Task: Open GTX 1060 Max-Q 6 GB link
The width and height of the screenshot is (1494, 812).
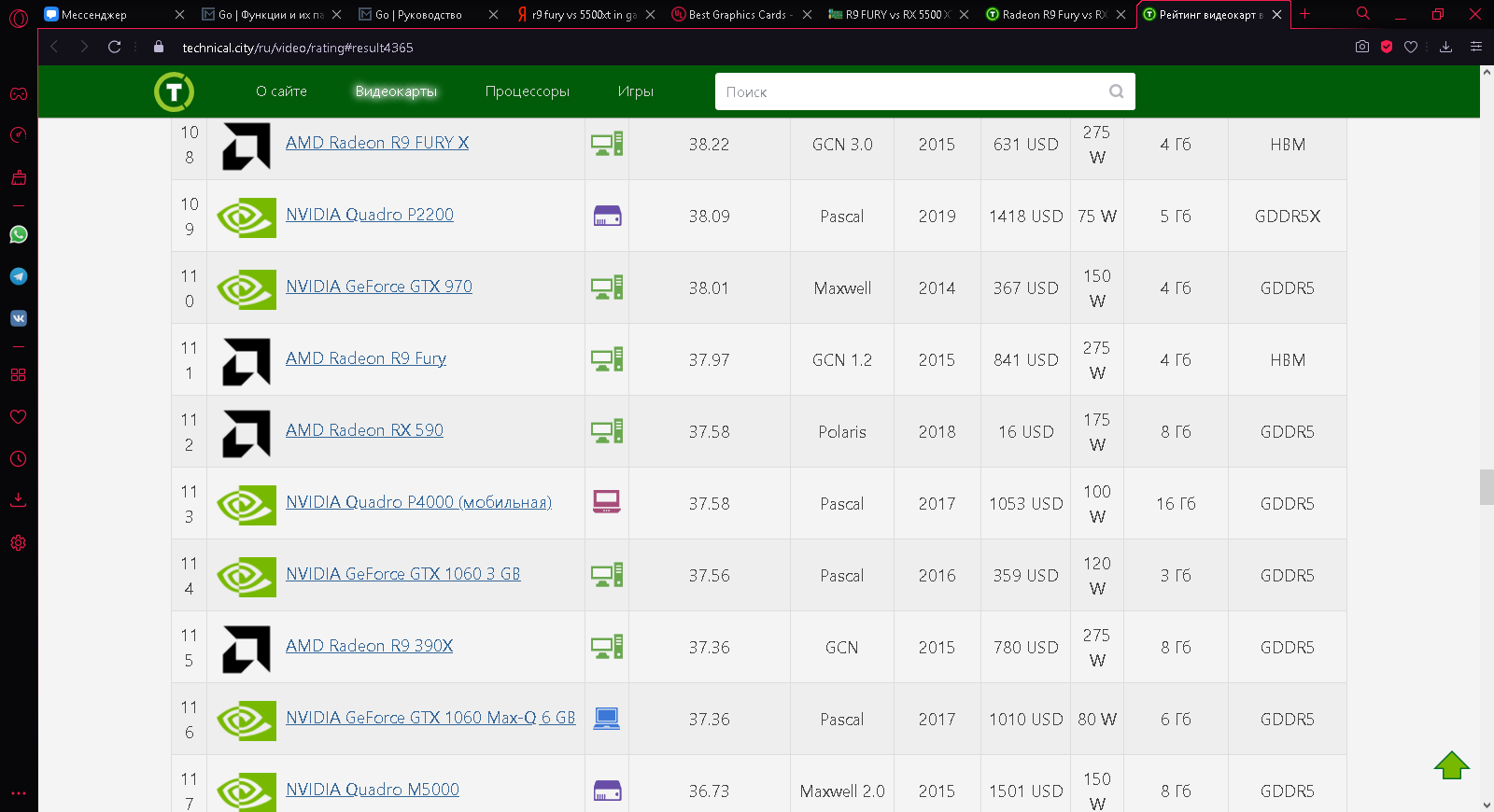Action: (x=430, y=718)
